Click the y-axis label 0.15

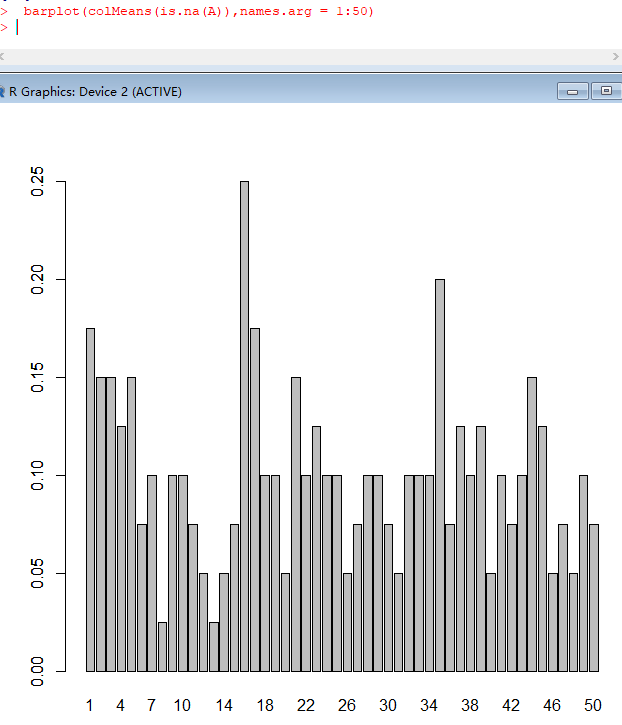tap(37, 378)
